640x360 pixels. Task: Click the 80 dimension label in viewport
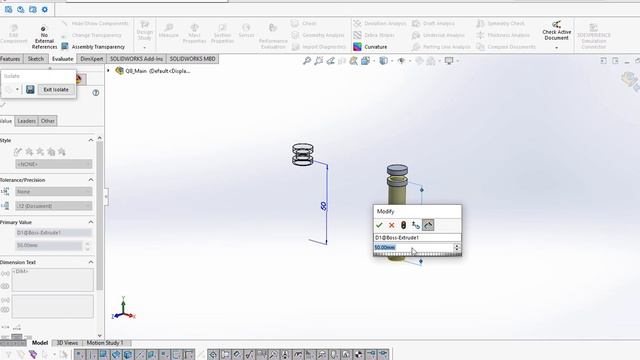[x=324, y=206]
